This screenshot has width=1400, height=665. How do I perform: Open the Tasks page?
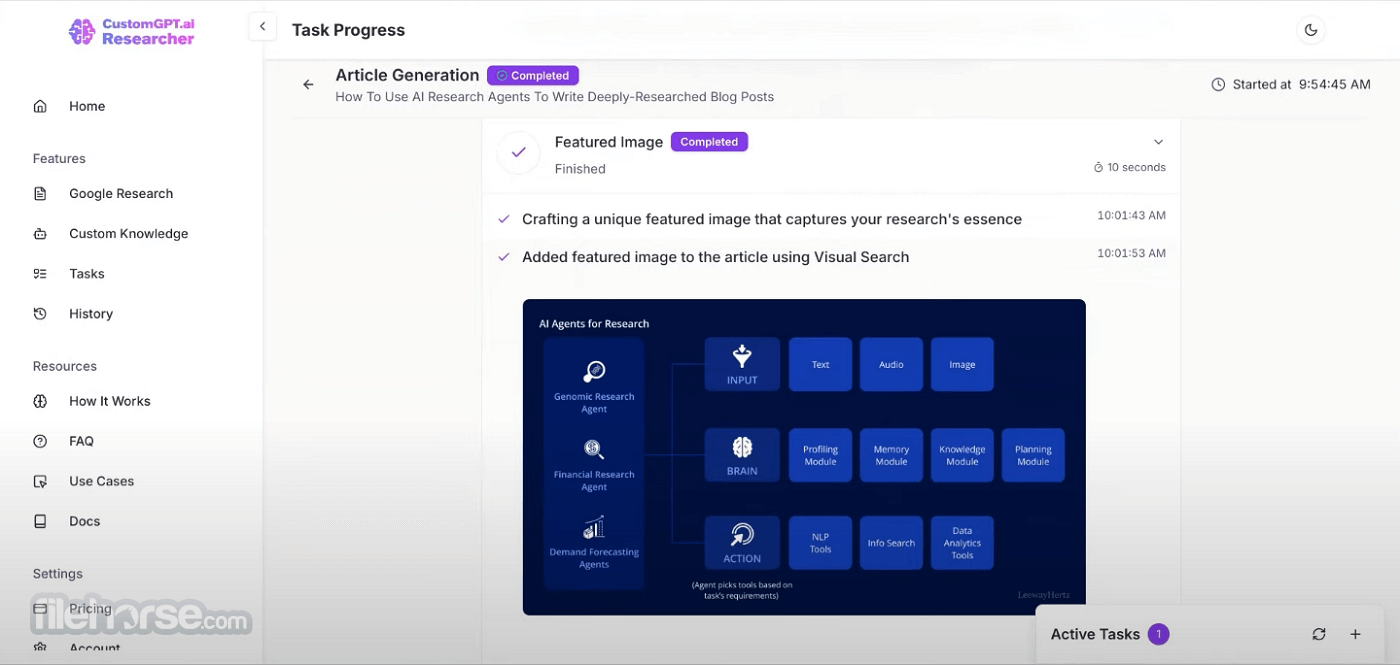tap(87, 274)
